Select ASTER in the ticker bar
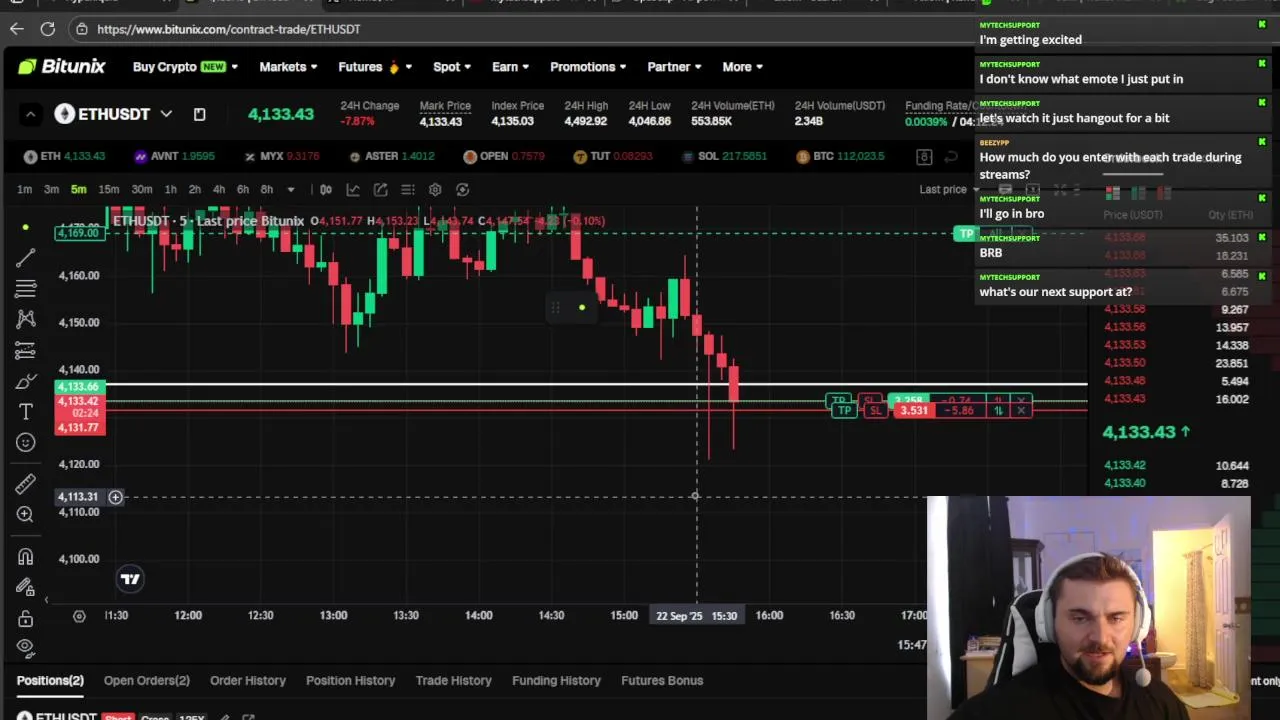The height and width of the screenshot is (720, 1280). point(391,156)
